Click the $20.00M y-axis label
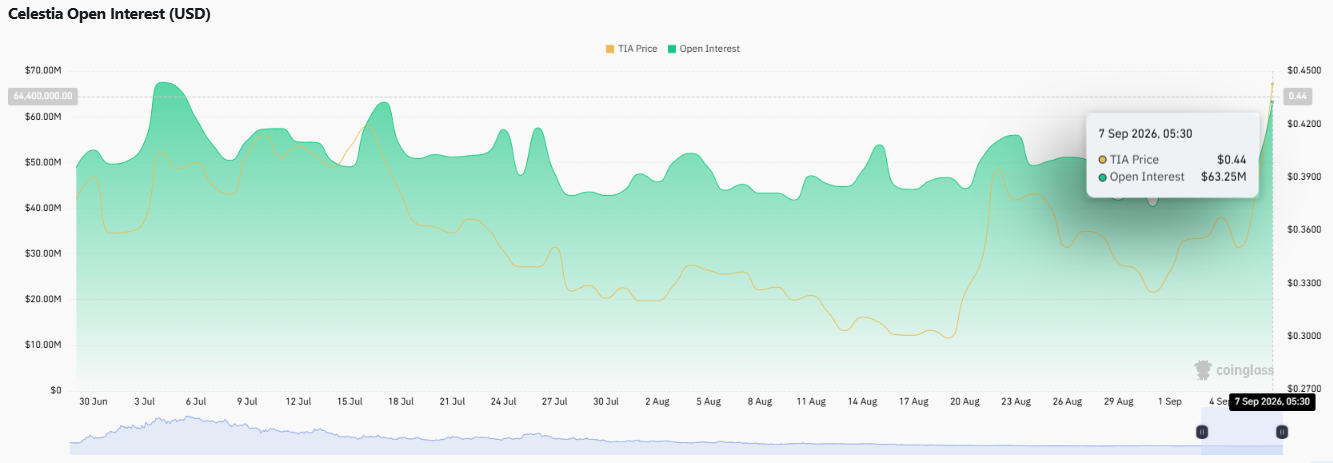Image resolution: width=1333 pixels, height=463 pixels. pyautogui.click(x=44, y=299)
